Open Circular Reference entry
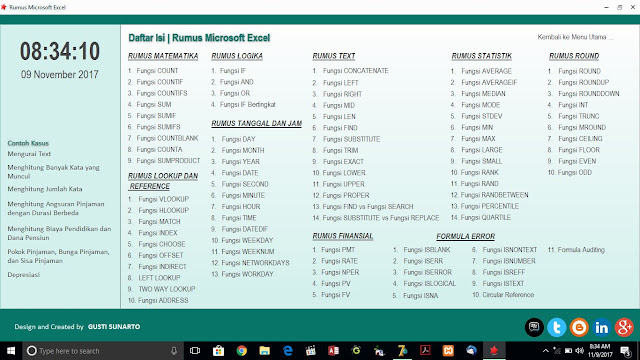 (508, 295)
